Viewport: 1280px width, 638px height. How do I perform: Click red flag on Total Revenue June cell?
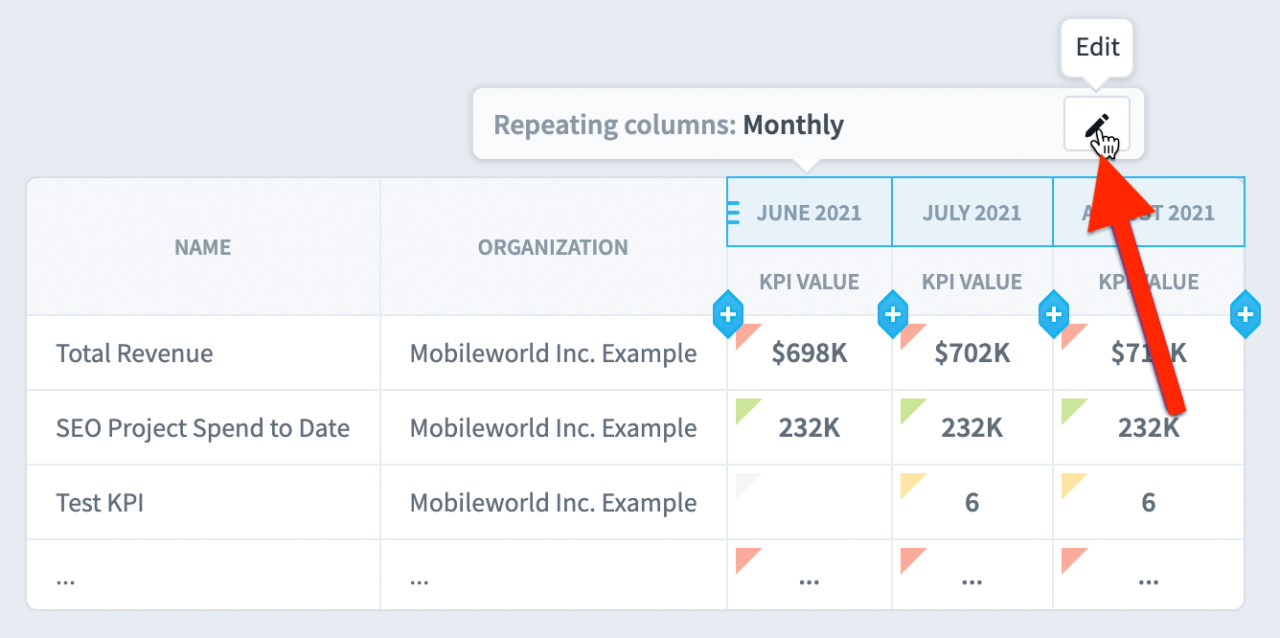[x=749, y=336]
